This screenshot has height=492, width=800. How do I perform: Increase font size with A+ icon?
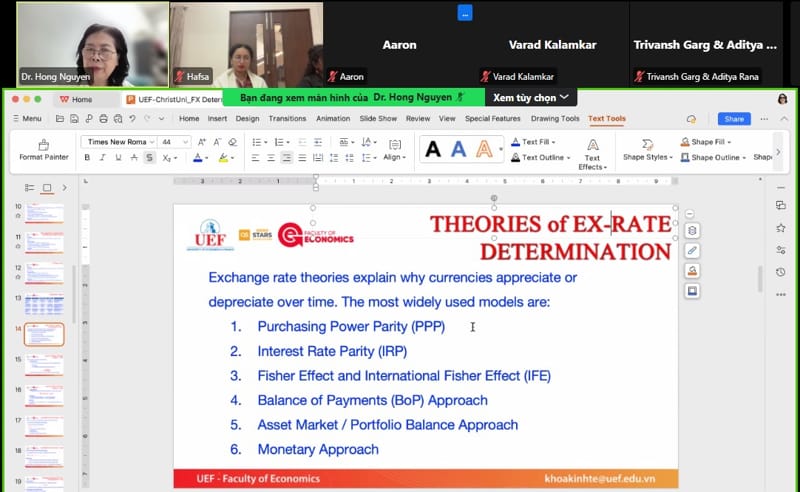(202, 141)
